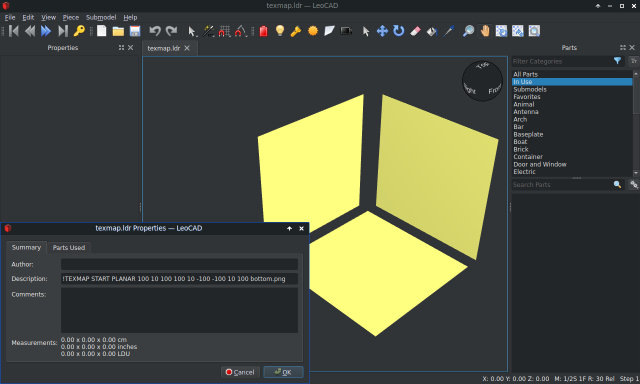Select the All Parts category
This screenshot has height=384, width=640.
tap(572, 74)
